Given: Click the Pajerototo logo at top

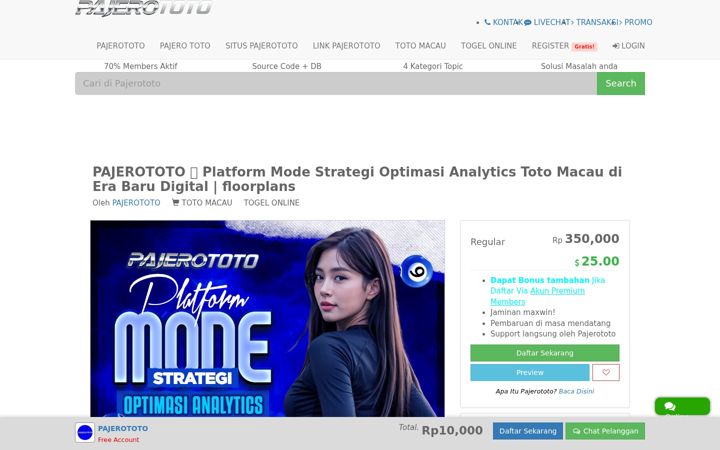Looking at the screenshot, I should point(144,8).
